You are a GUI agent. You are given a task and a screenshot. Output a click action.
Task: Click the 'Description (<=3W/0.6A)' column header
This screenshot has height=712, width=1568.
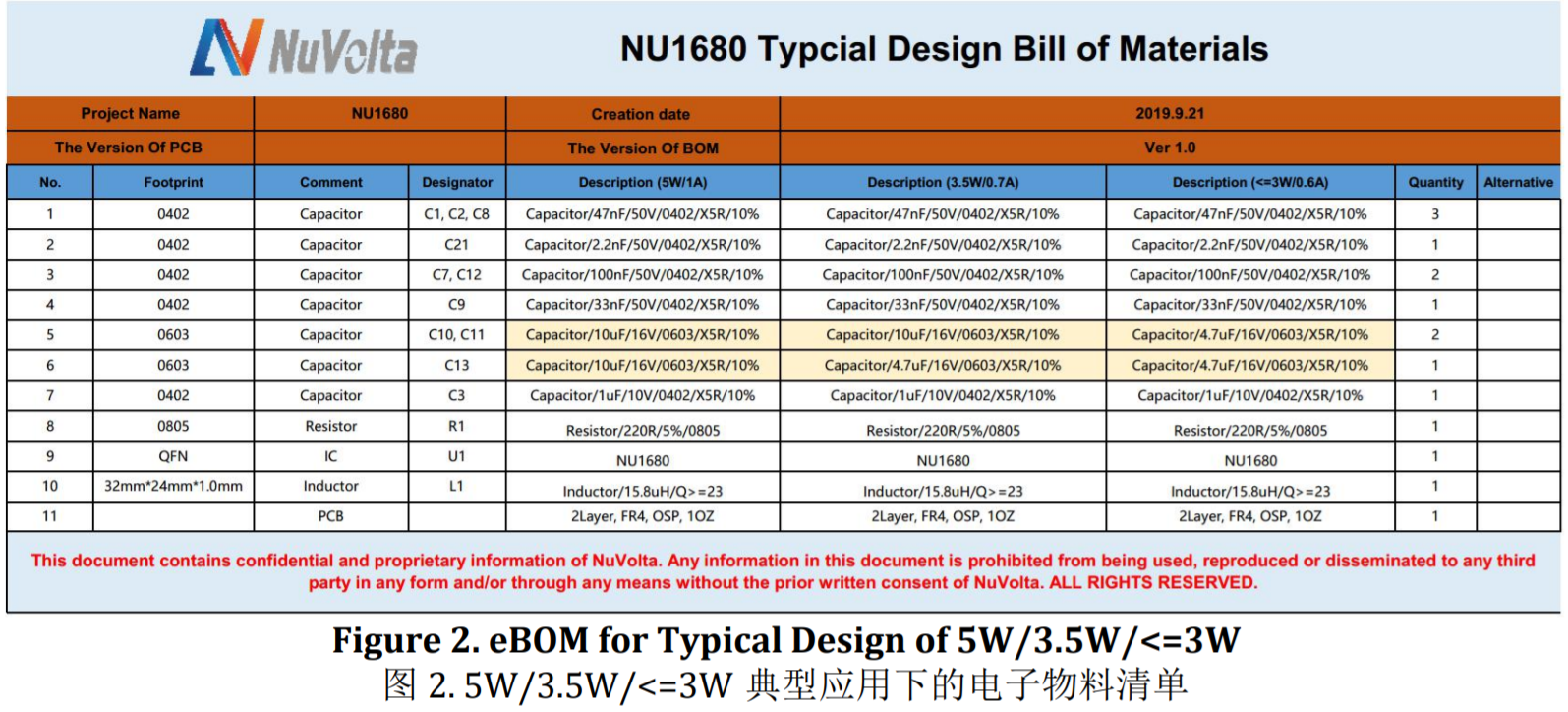[x=1250, y=182]
